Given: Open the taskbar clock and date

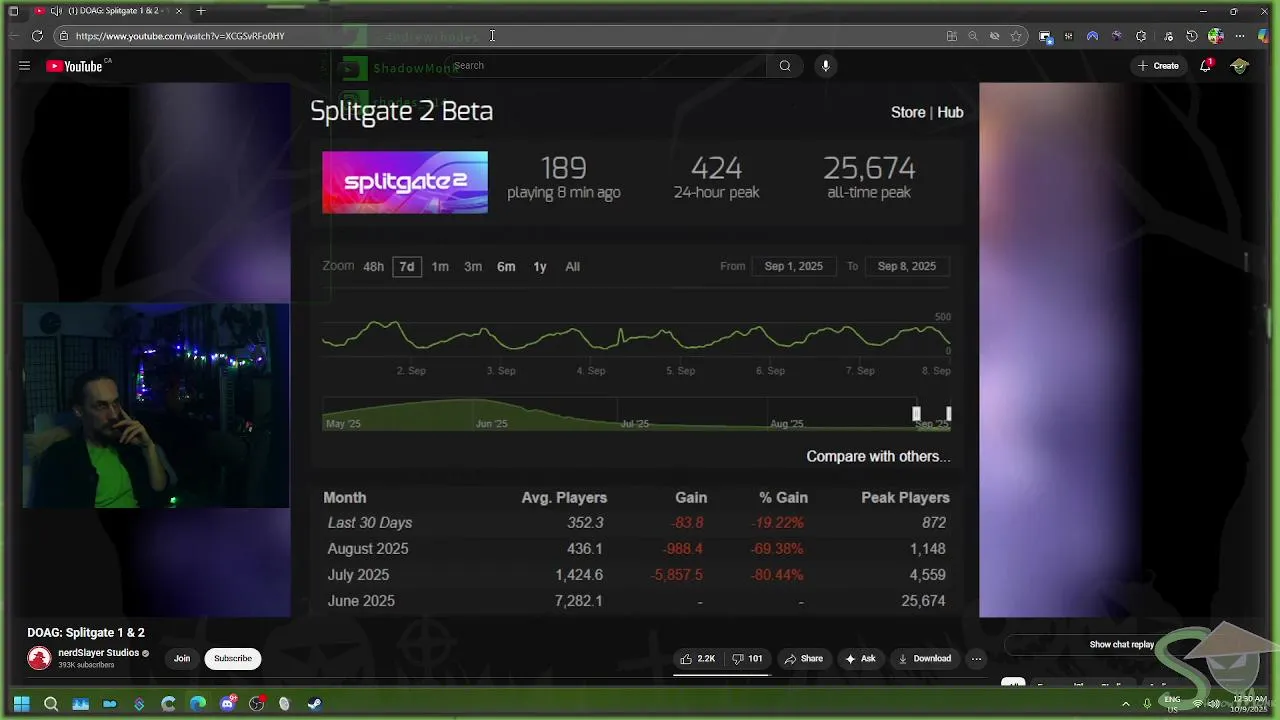Looking at the screenshot, I should 1250,704.
